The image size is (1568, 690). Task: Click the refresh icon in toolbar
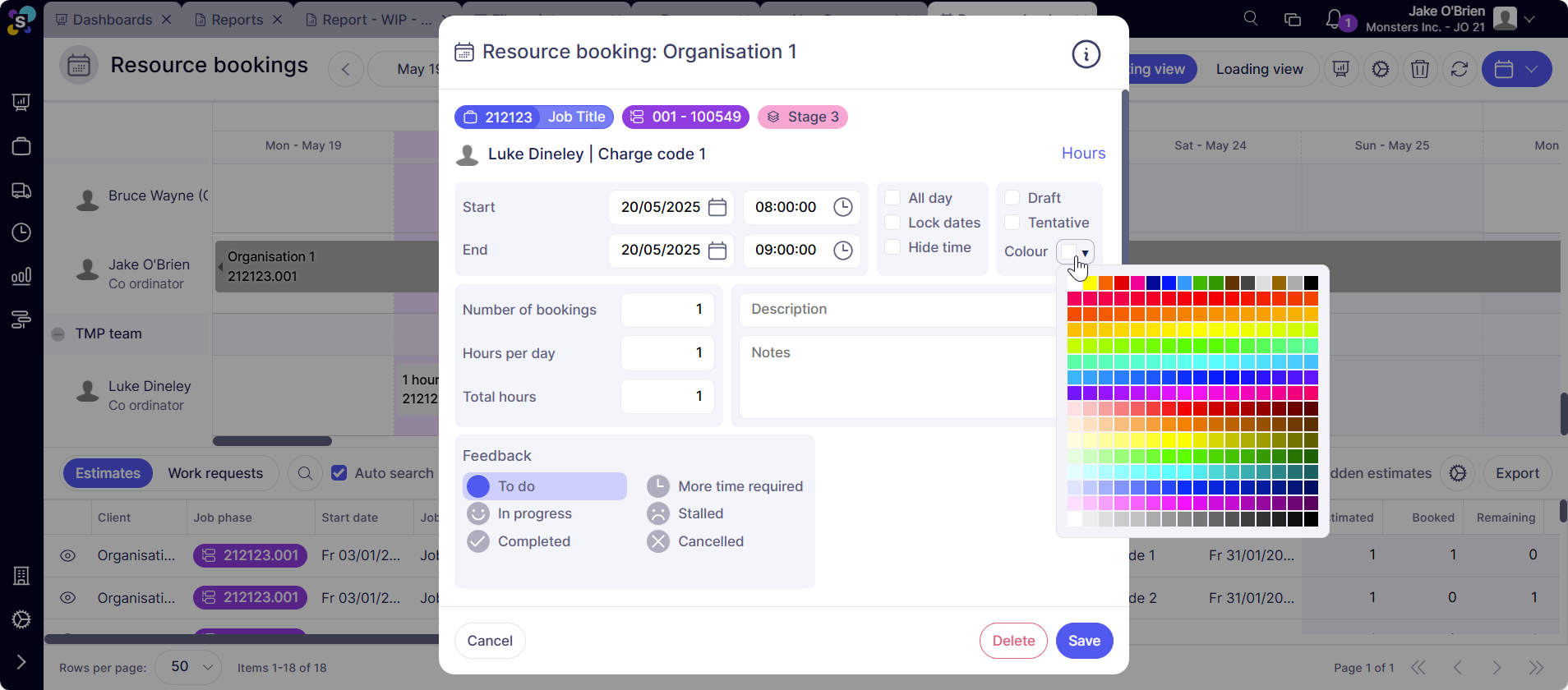[x=1460, y=69]
